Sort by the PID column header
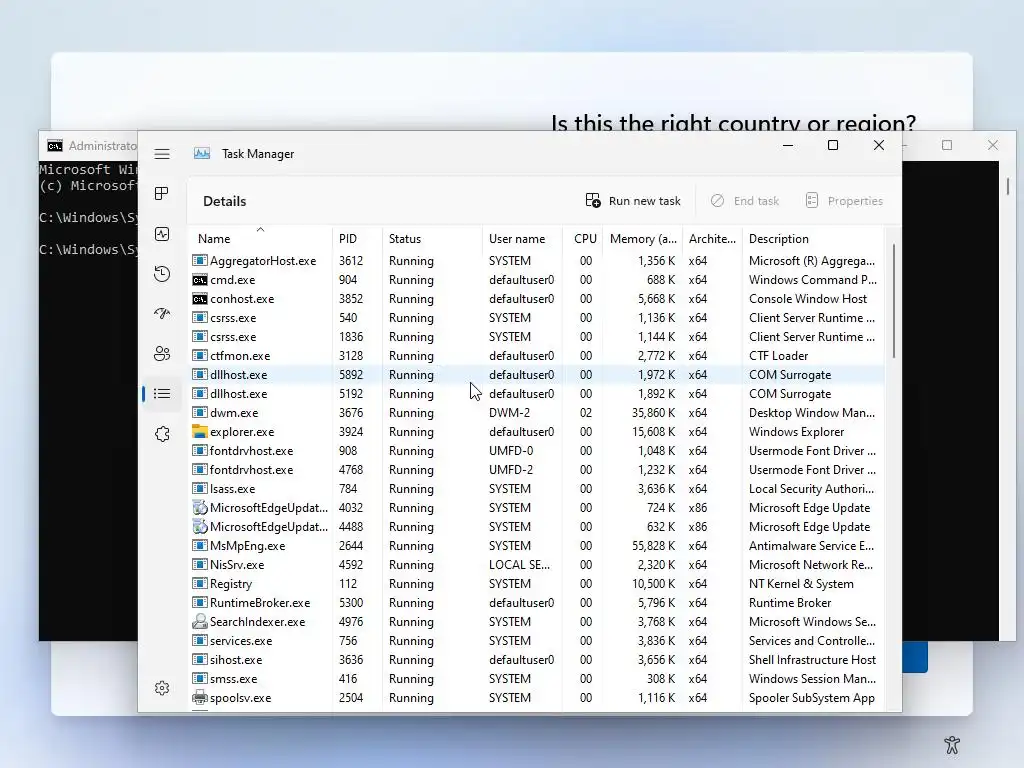 pos(357,238)
